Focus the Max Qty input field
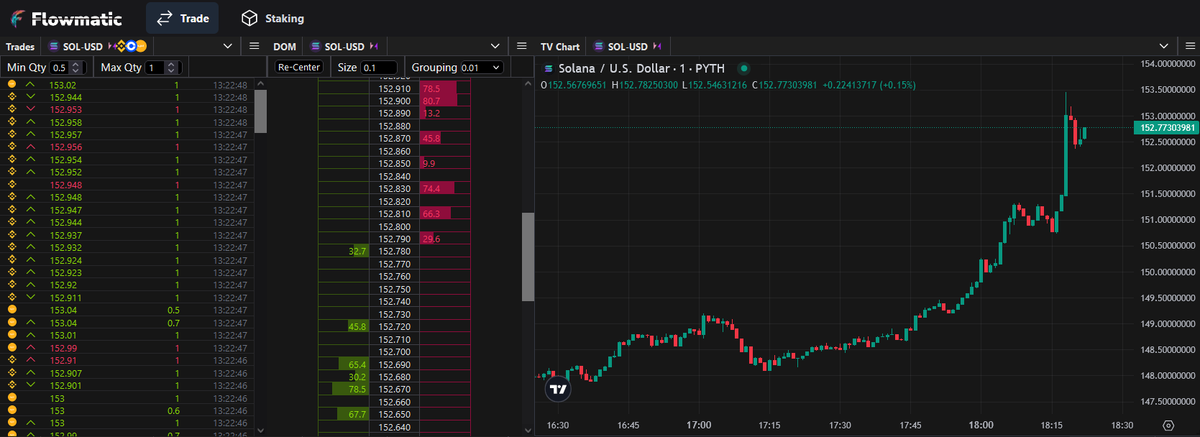 coord(161,67)
